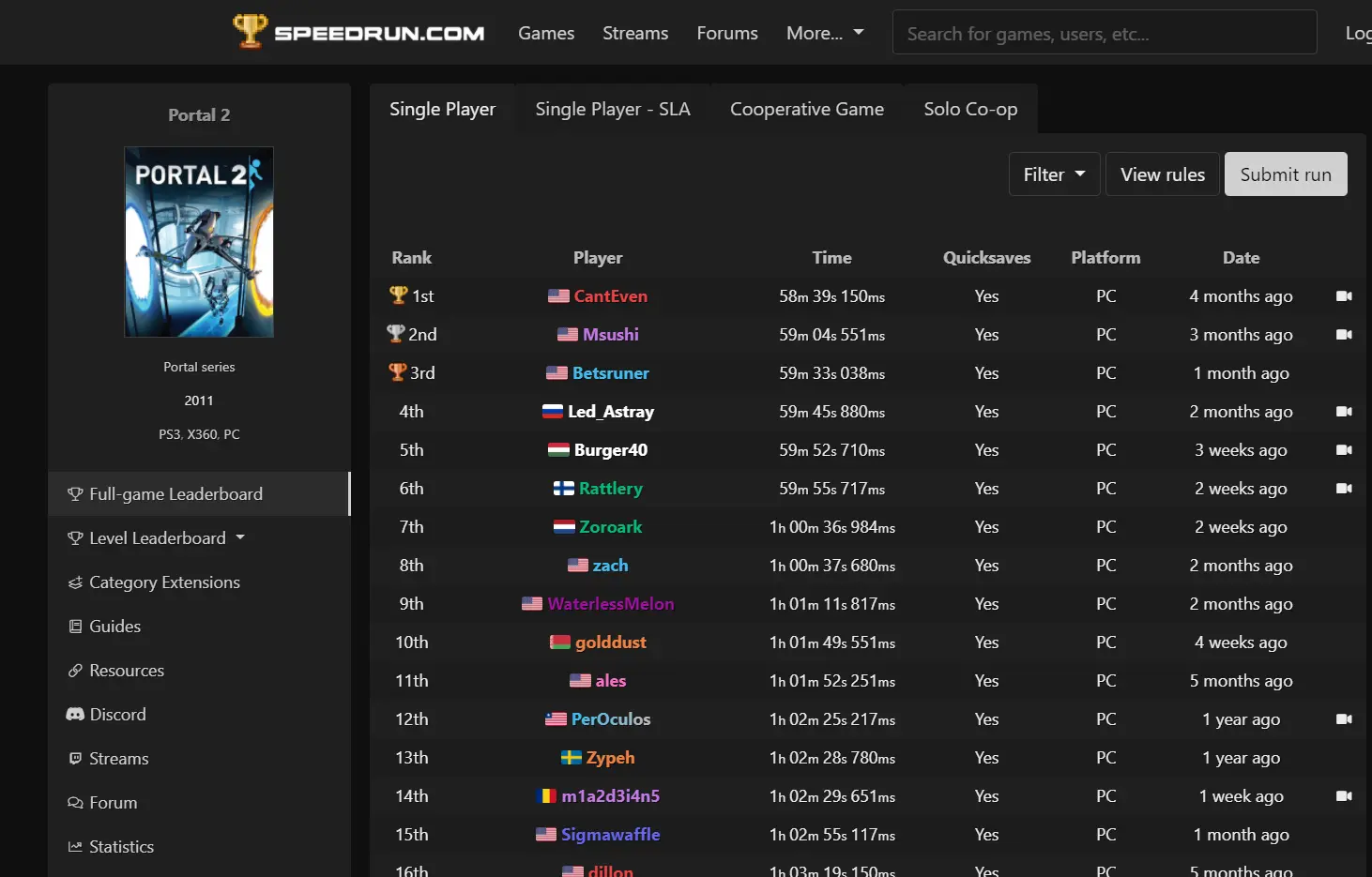
Task: Play the video for Msushi's run
Action: click(x=1345, y=334)
